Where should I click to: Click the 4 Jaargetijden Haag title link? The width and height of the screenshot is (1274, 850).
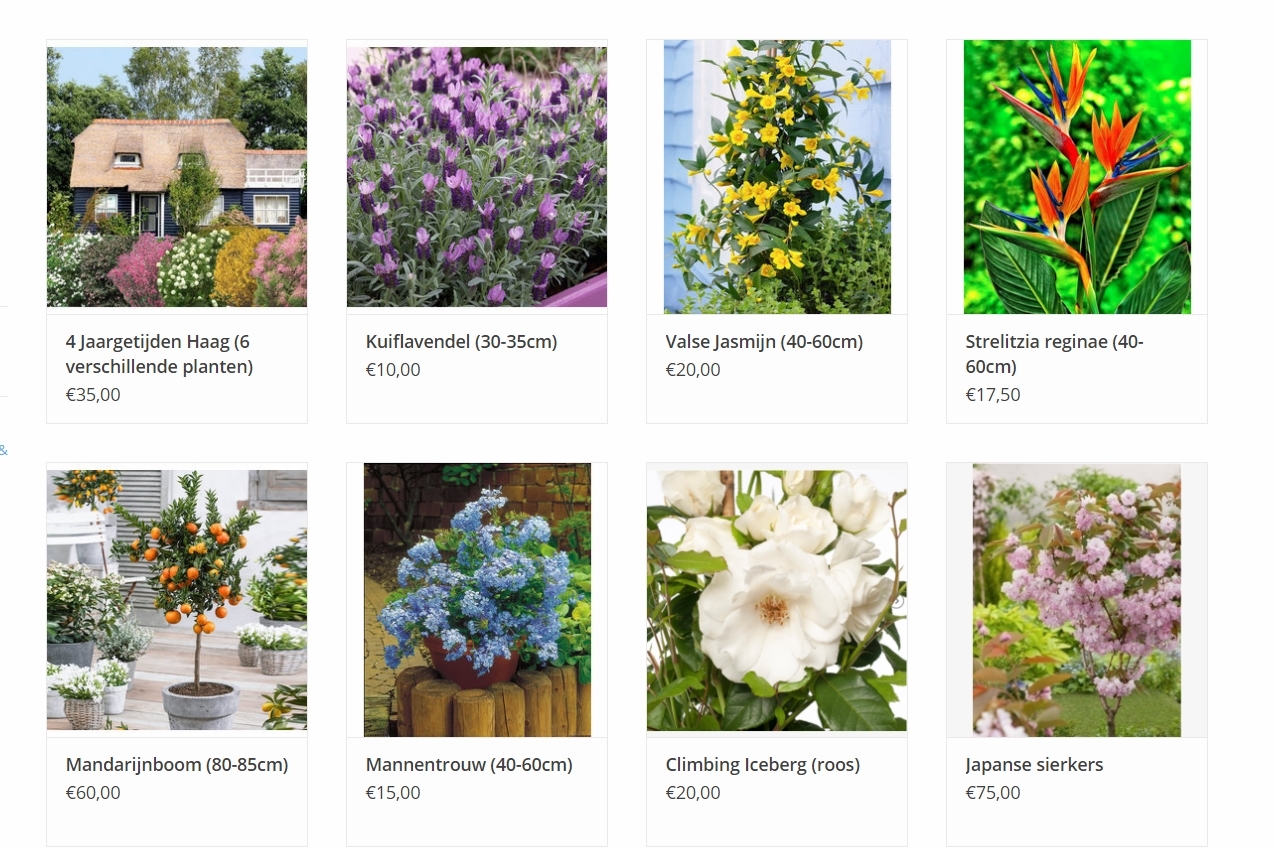tap(159, 354)
